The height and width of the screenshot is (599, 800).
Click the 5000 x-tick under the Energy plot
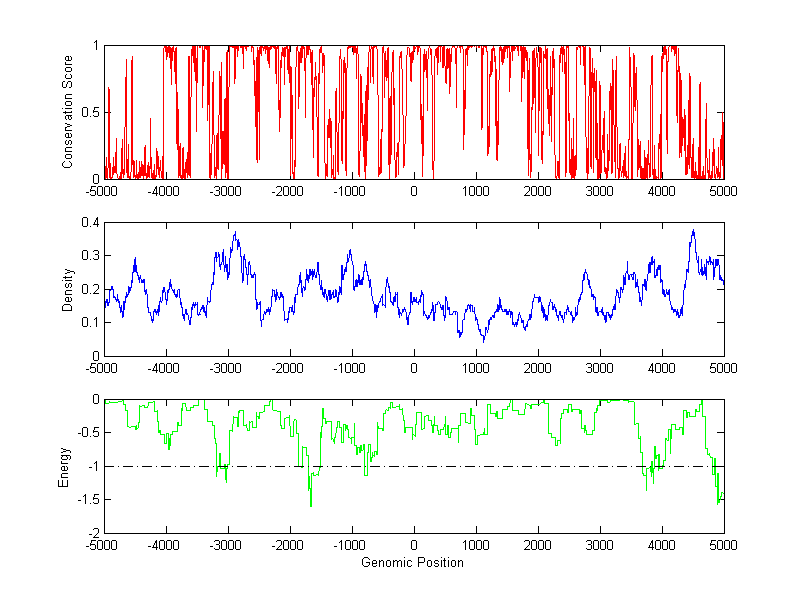pos(723,545)
